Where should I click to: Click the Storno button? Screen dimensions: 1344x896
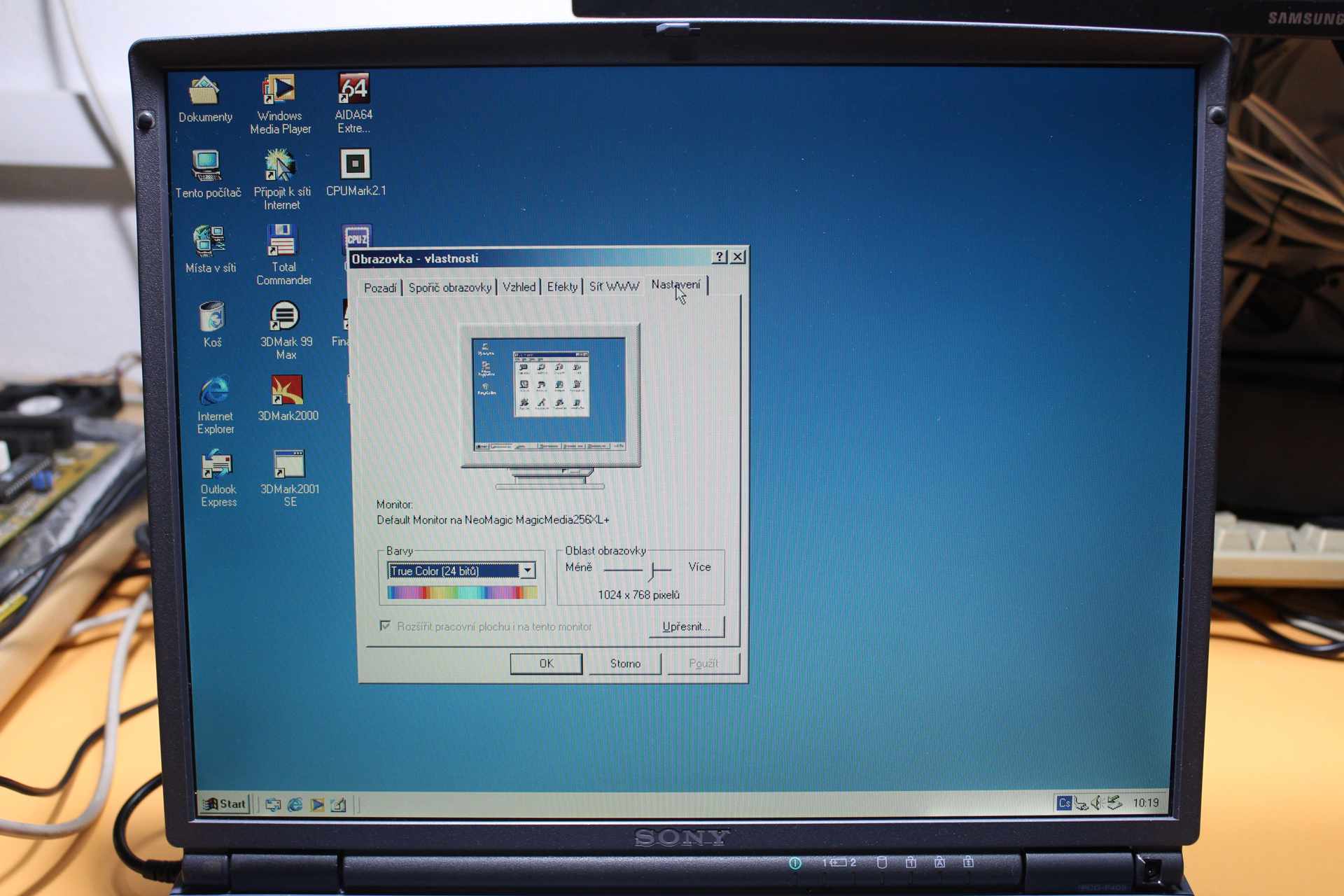625,664
